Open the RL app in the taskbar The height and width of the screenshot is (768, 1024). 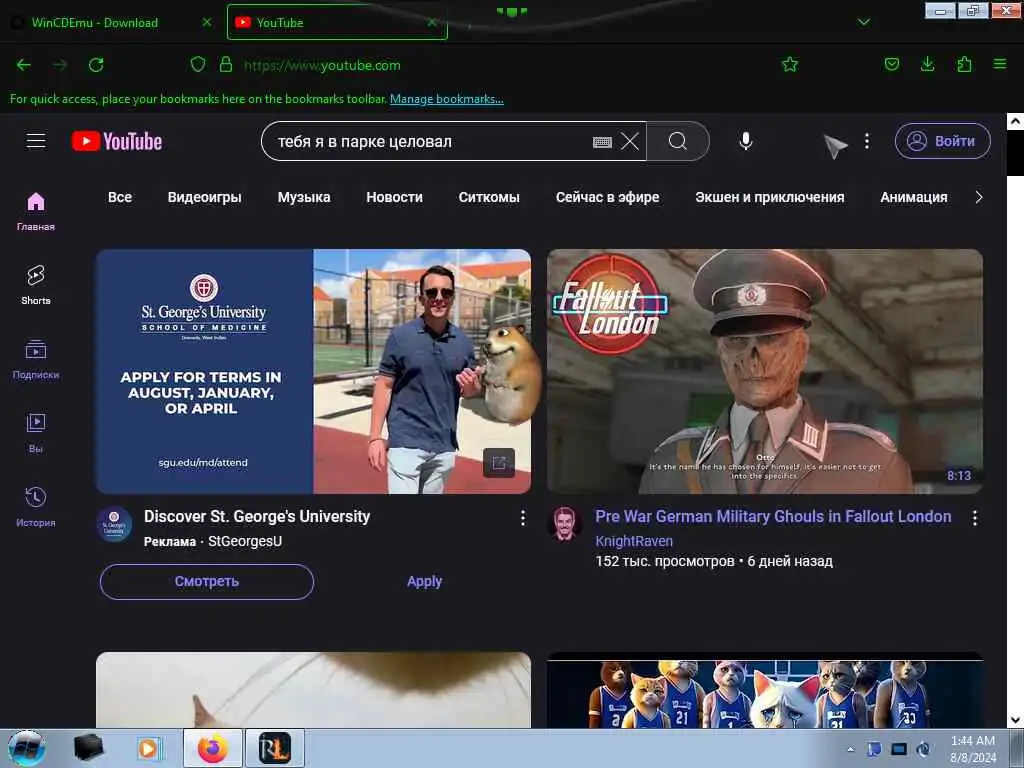click(274, 748)
